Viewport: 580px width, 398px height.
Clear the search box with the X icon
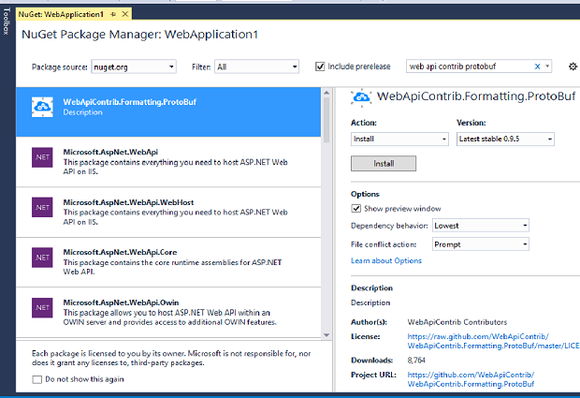tap(537, 67)
